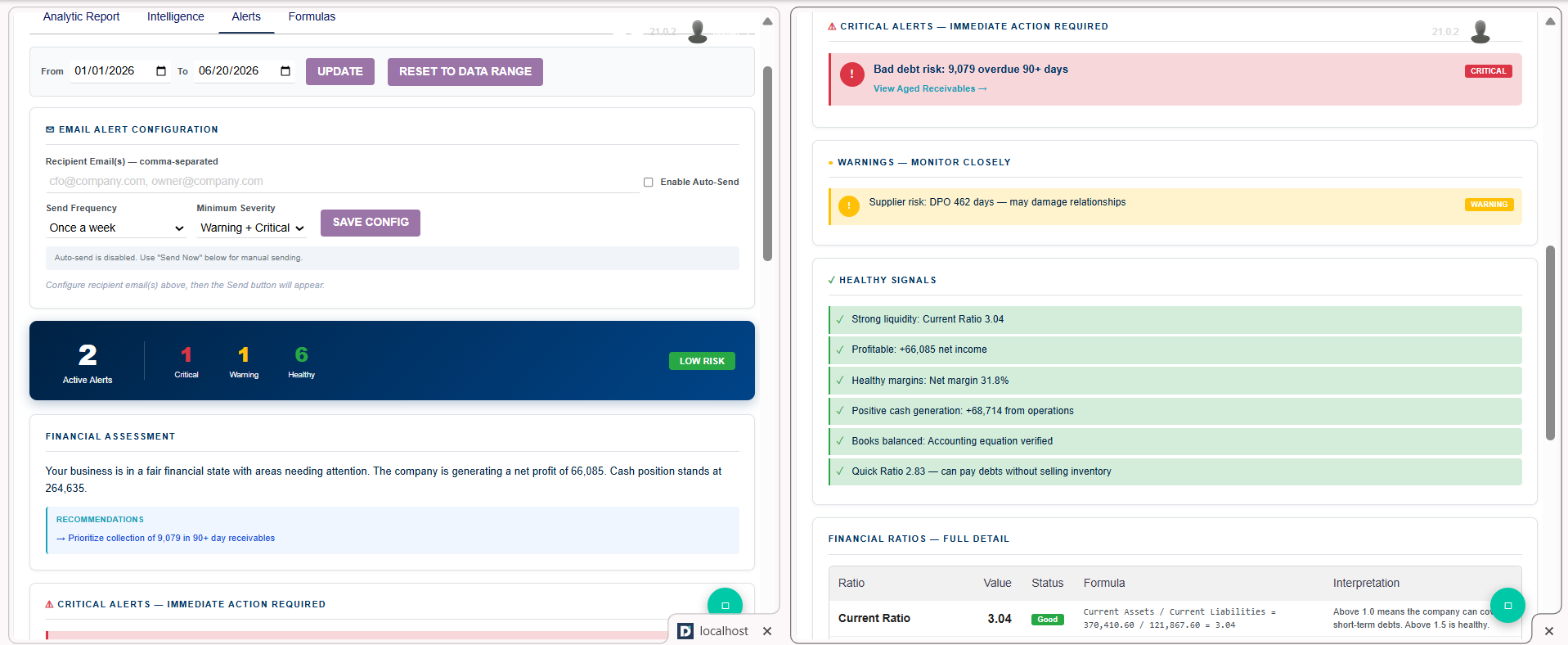
Task: Click View Aged Receivables link
Action: coord(930,89)
